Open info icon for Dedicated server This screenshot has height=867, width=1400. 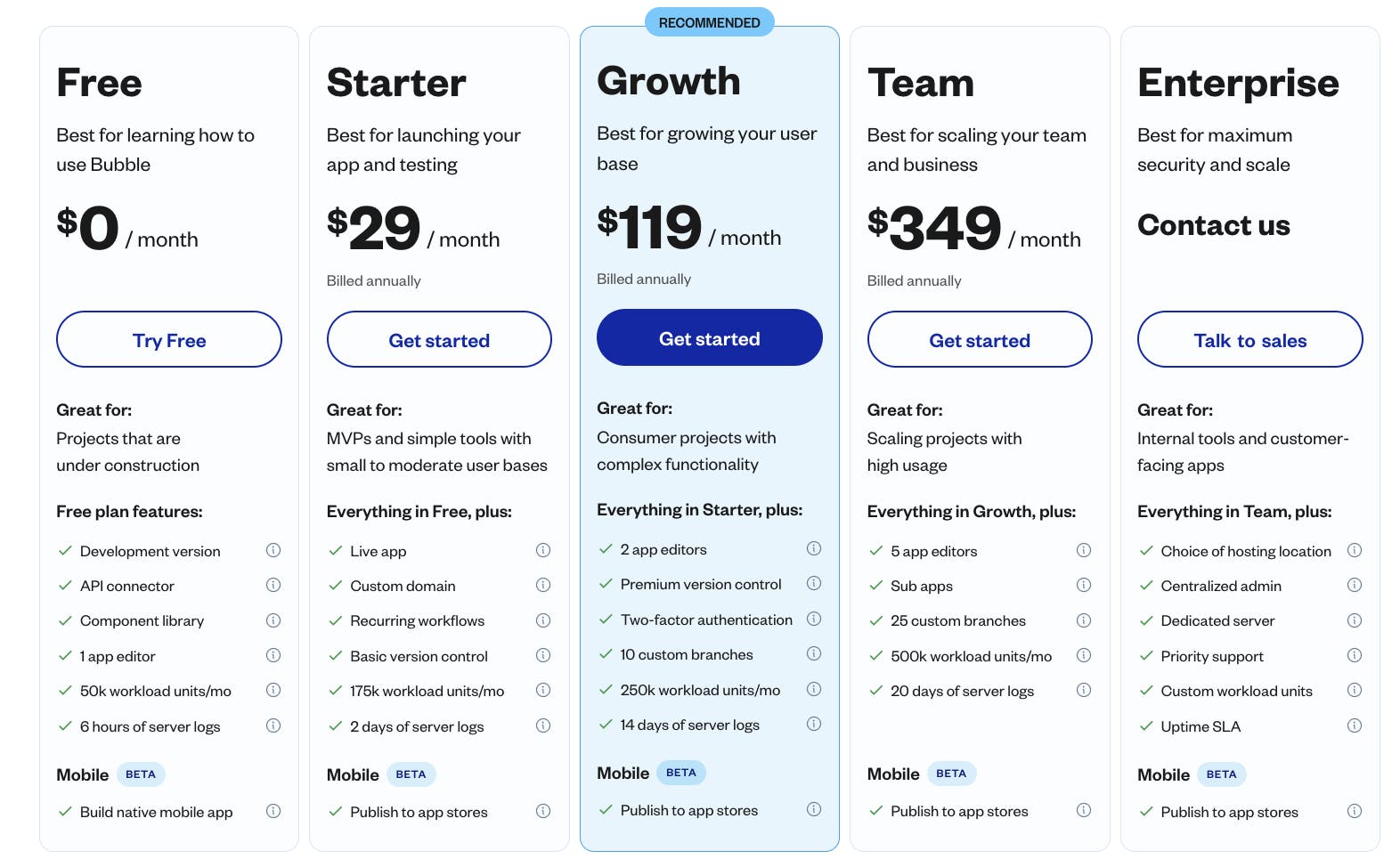pos(1355,620)
